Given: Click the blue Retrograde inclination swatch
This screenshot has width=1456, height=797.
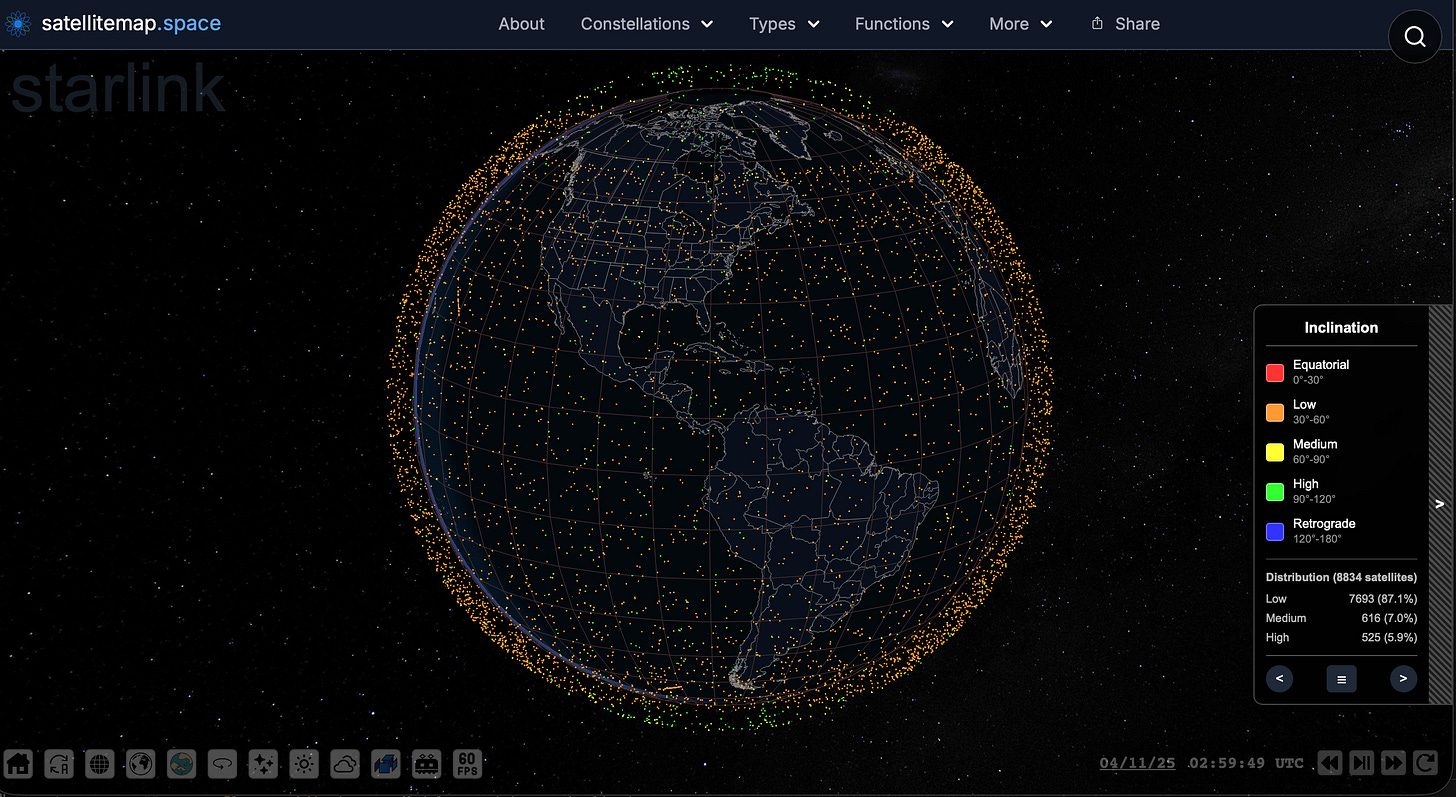Looking at the screenshot, I should click(1275, 532).
